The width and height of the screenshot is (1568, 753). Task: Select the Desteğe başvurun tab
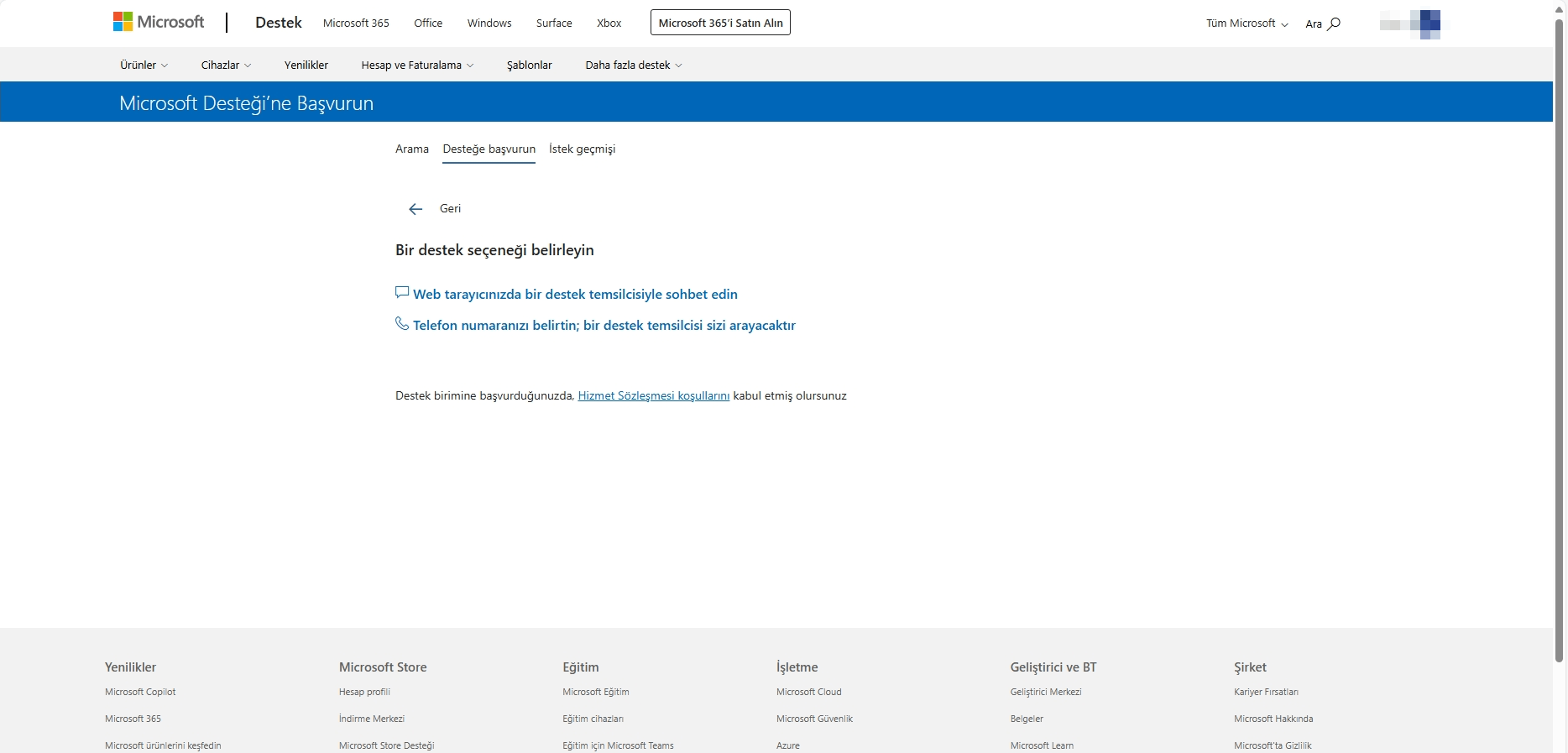point(489,149)
